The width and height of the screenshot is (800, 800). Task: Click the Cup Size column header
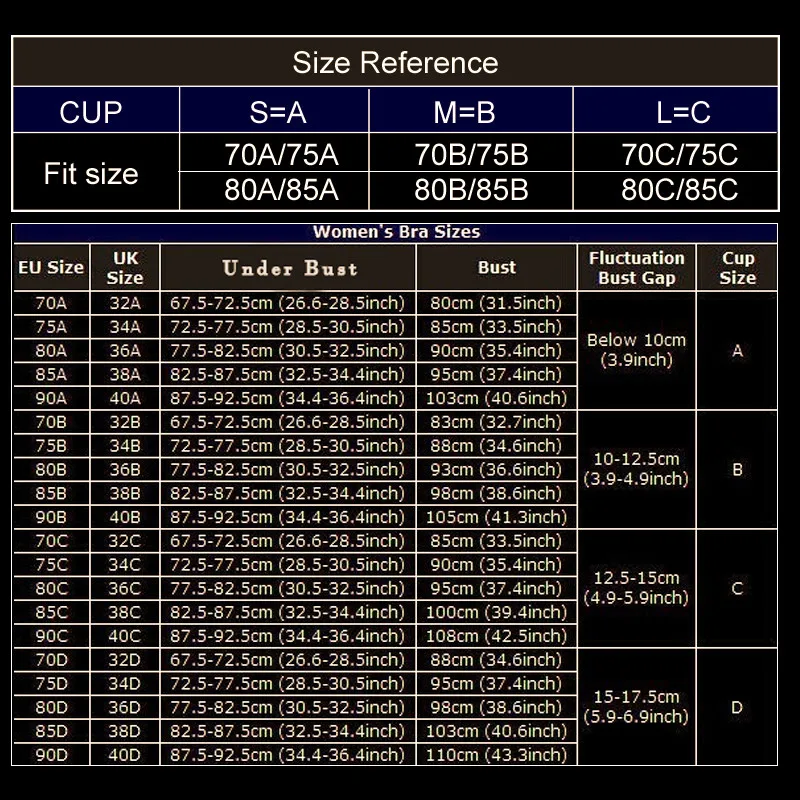click(x=737, y=267)
